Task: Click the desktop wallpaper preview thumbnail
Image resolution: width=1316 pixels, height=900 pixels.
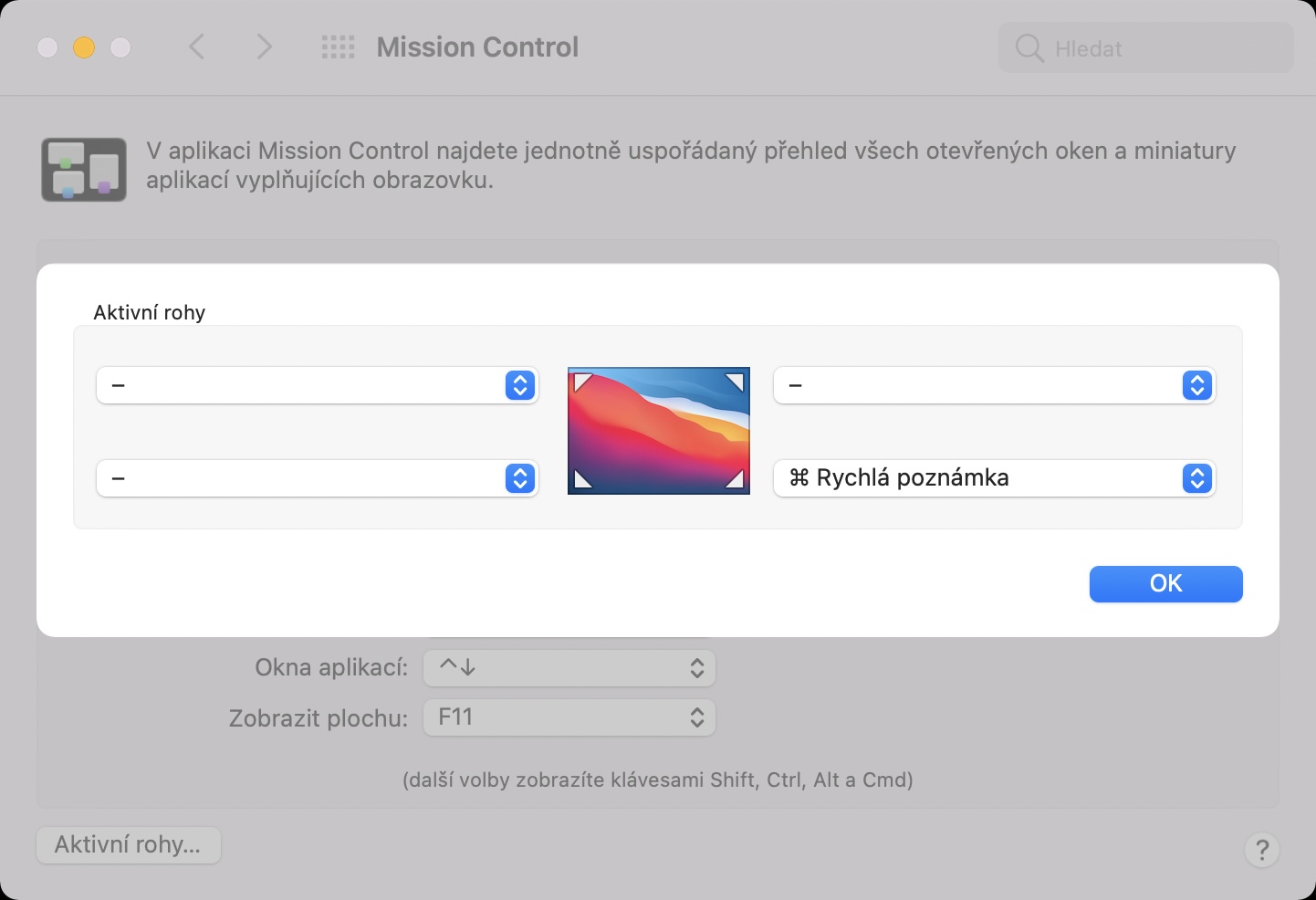Action: tap(658, 431)
